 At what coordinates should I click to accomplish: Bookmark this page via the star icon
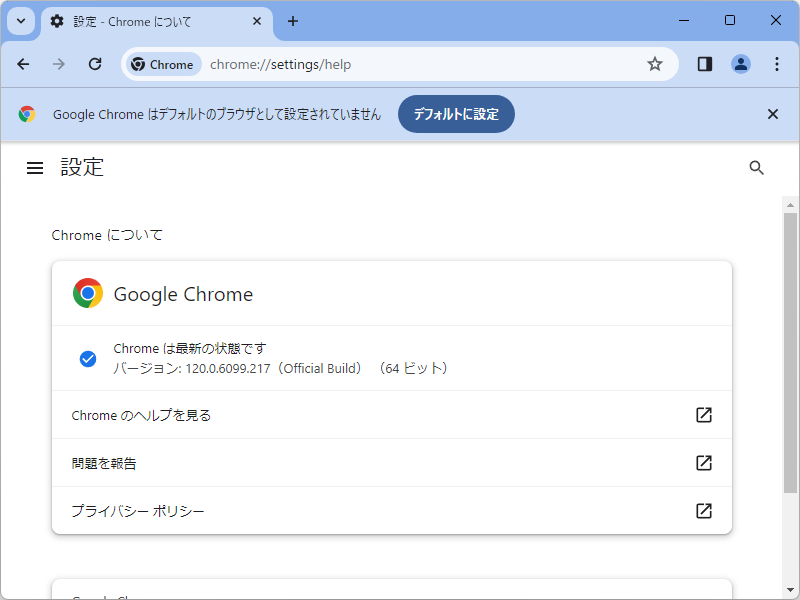click(x=655, y=63)
